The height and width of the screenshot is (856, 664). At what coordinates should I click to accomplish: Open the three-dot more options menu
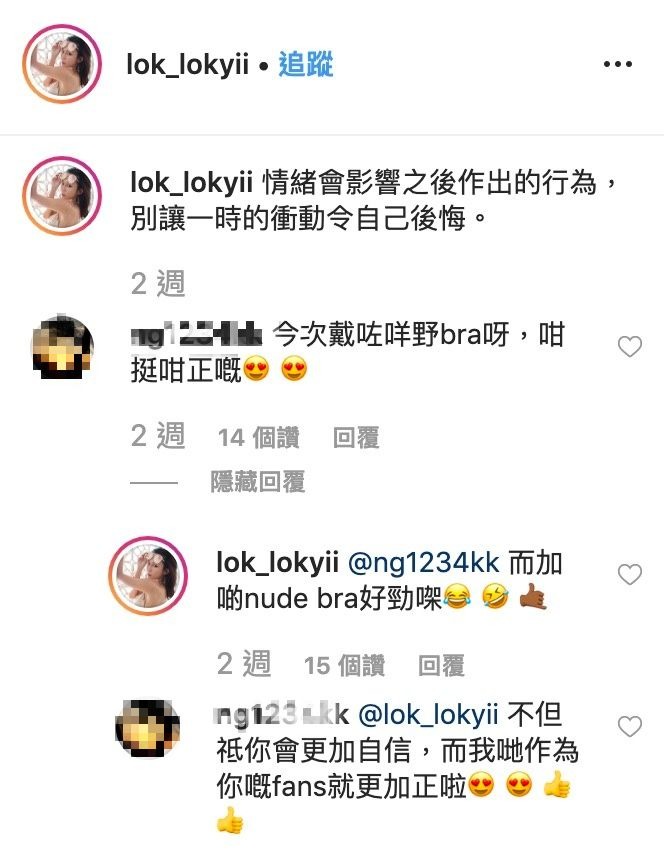(x=618, y=64)
